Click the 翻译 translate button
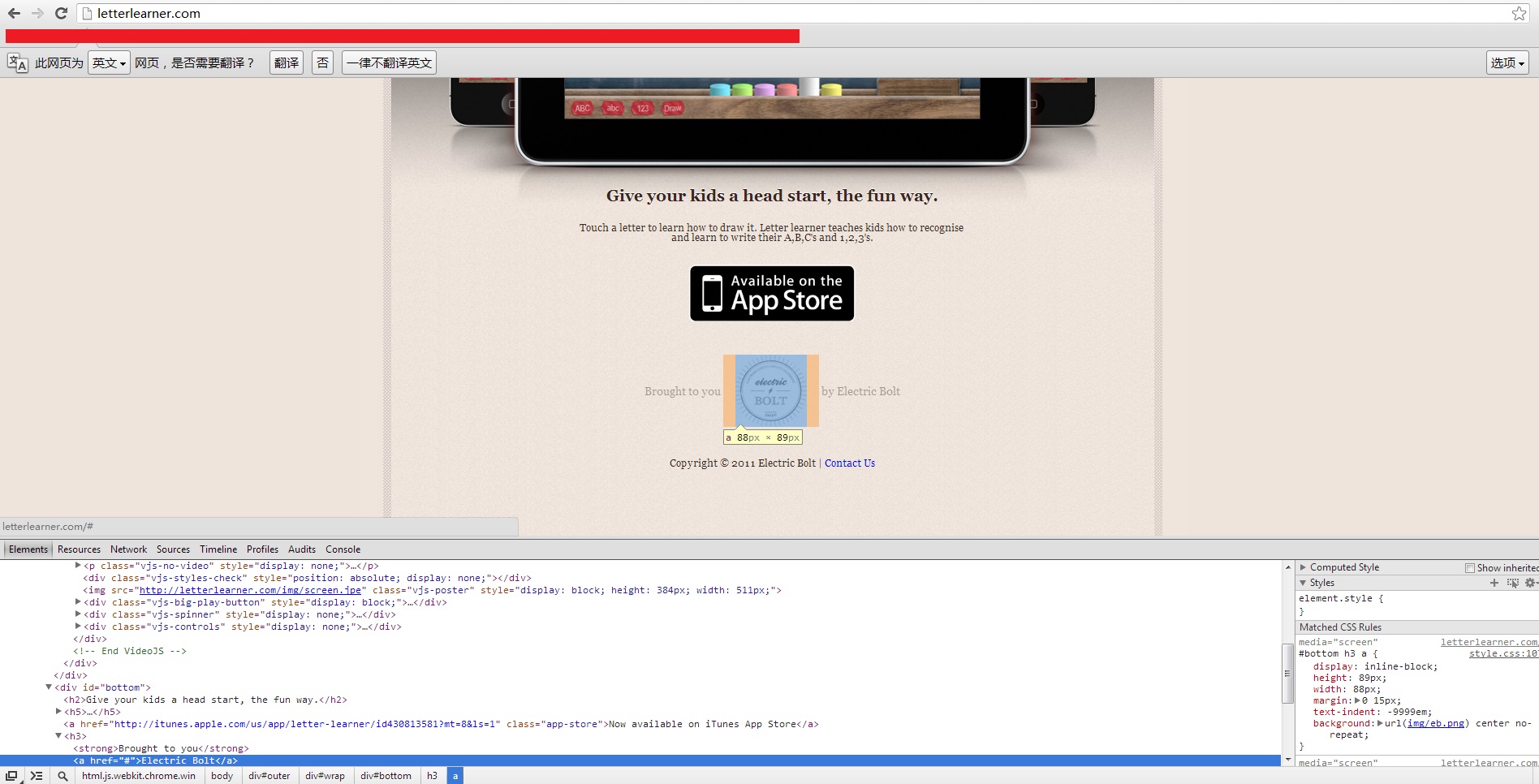This screenshot has width=1539, height=784. (x=286, y=62)
